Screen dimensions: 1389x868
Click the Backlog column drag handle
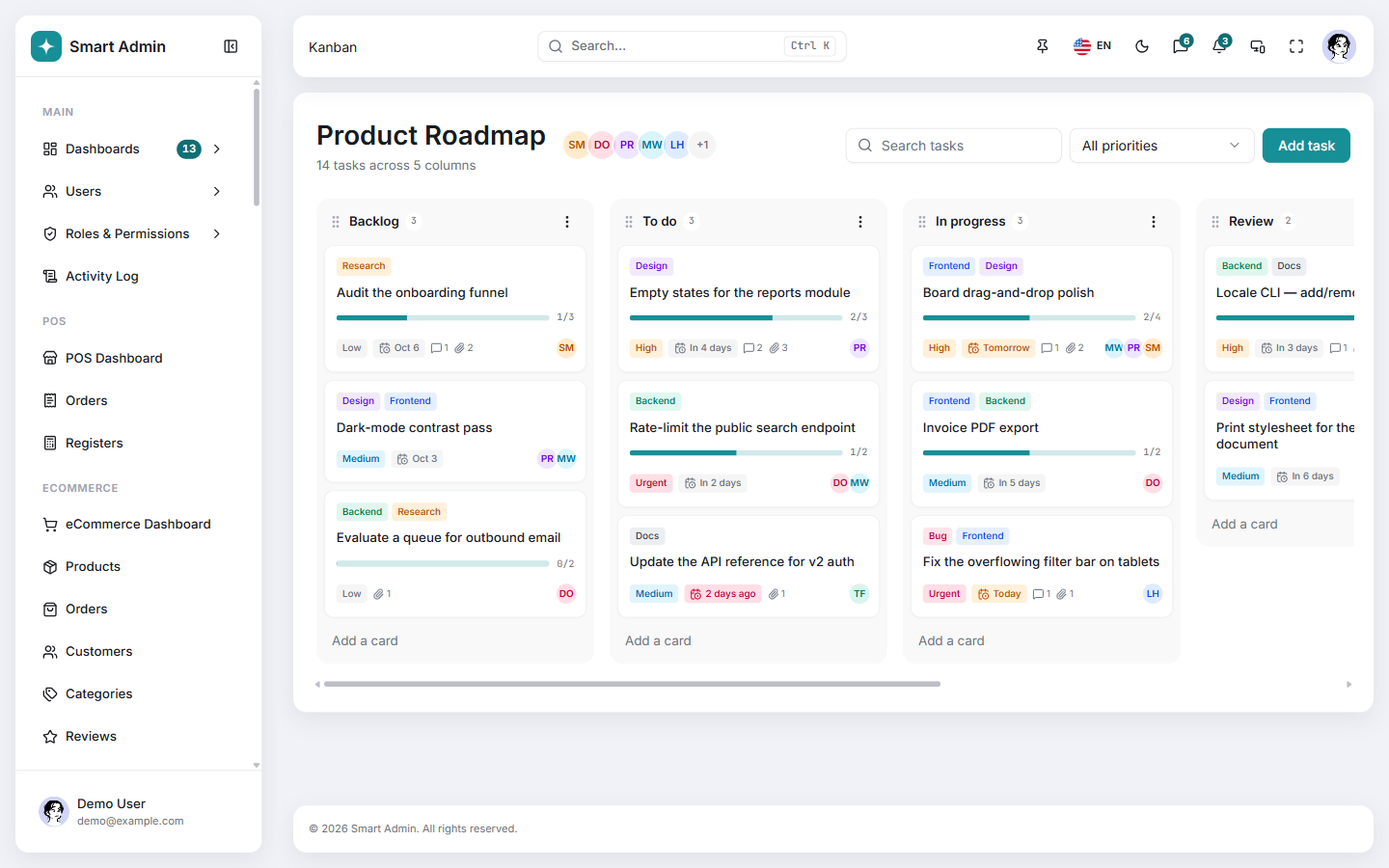click(336, 222)
